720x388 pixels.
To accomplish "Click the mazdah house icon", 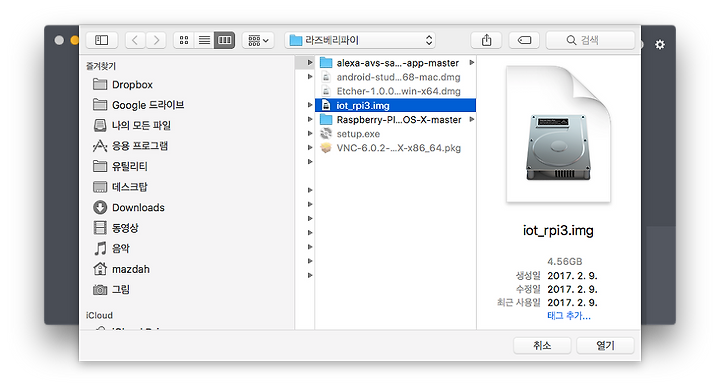I will [x=100, y=269].
